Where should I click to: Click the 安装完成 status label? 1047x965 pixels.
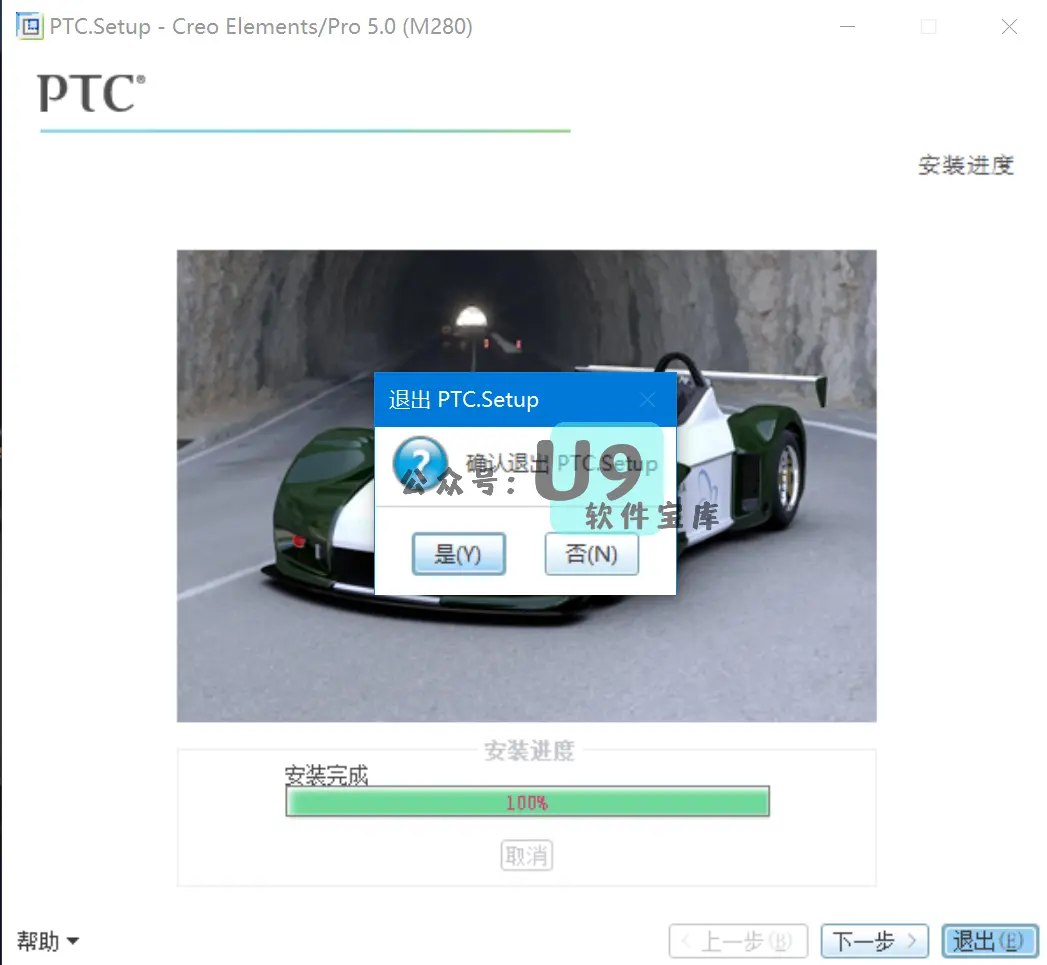pyautogui.click(x=326, y=775)
